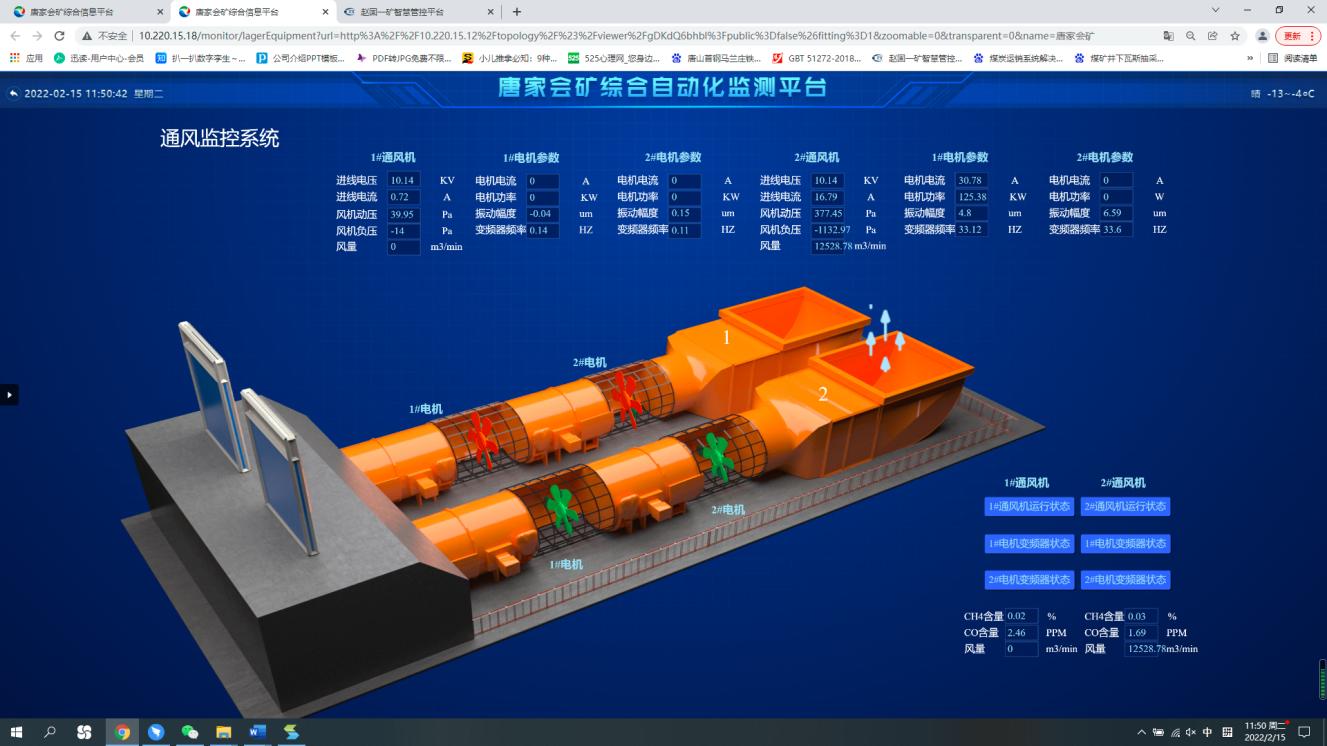Click the 1#通风机运行状态 button
1327x746 pixels.
(1029, 506)
